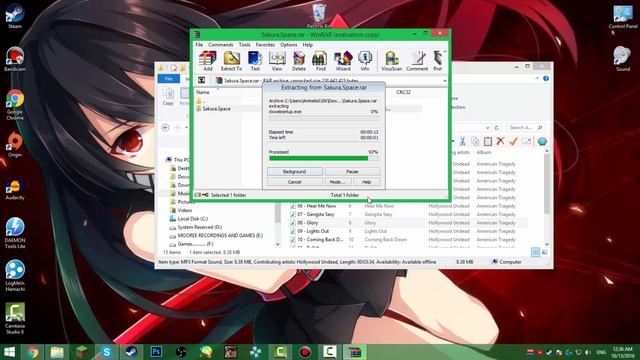640x360 pixels.
Task: Open the Steam desktop shortcut
Action: [x=15, y=17]
